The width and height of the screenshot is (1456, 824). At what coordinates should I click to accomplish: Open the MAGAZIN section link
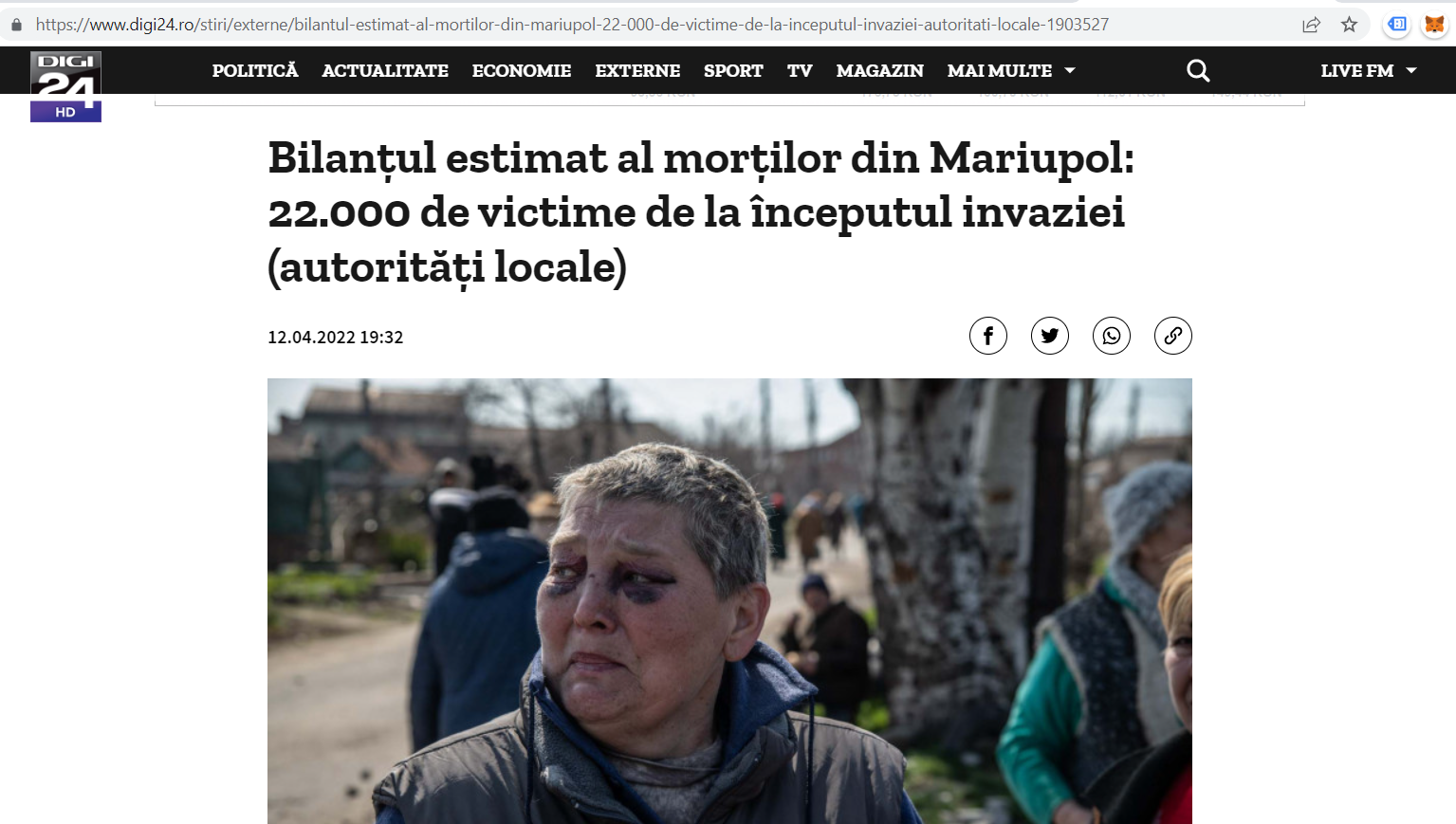(x=879, y=70)
